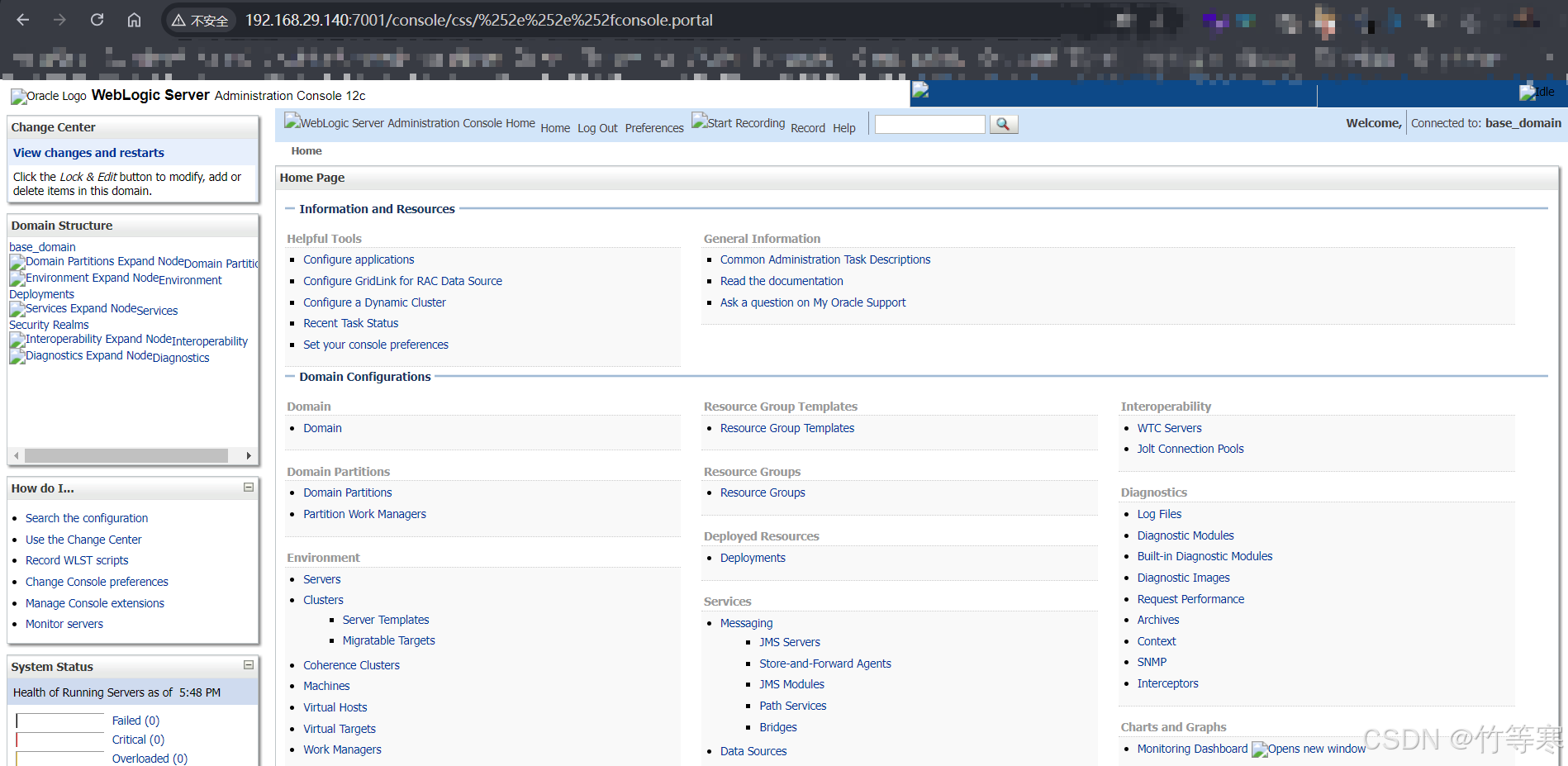Click the Domain Structure horizontal scrollbar thumb
Image resolution: width=1568 pixels, height=766 pixels.
click(126, 456)
